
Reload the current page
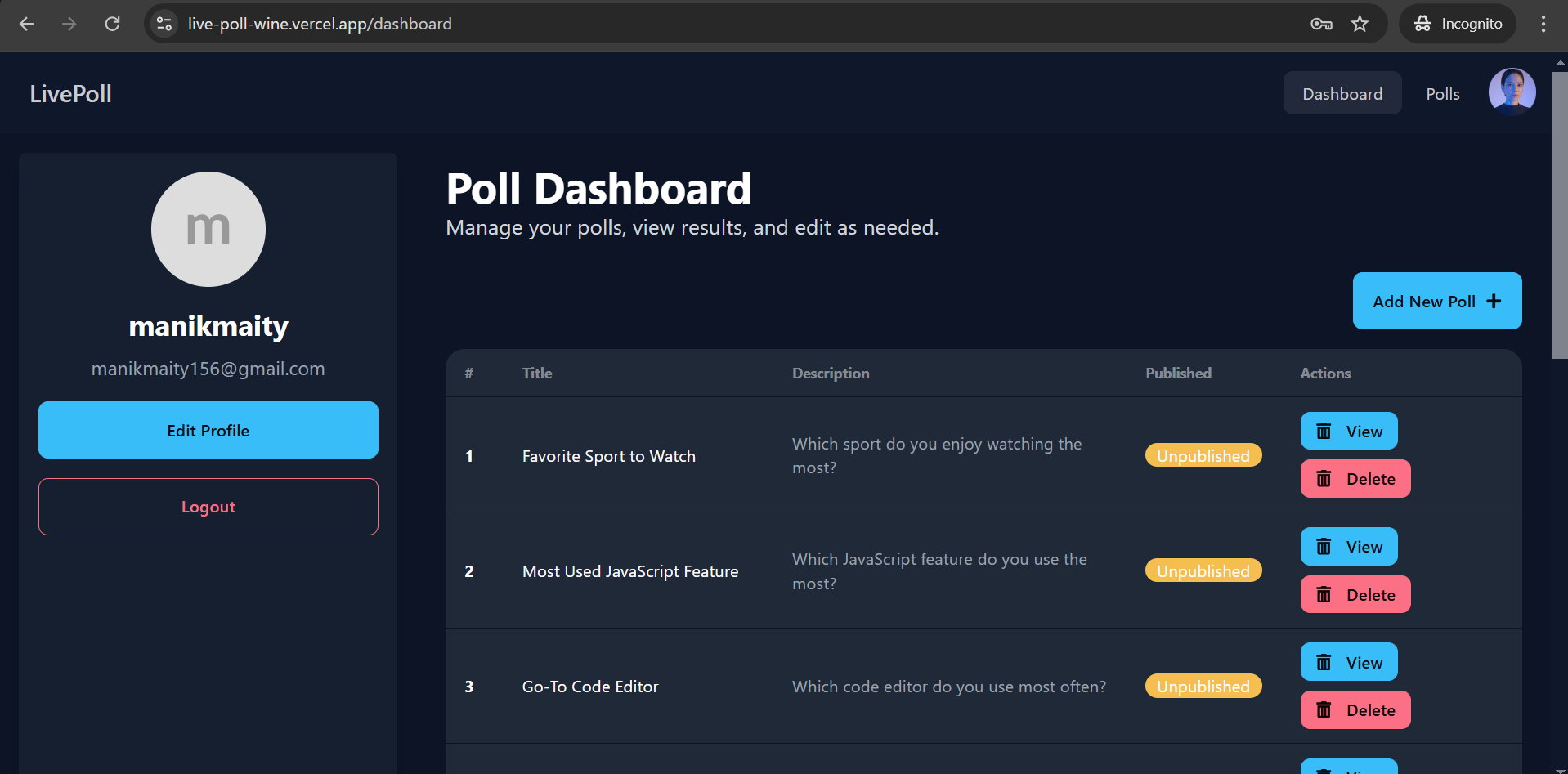pyautogui.click(x=113, y=24)
